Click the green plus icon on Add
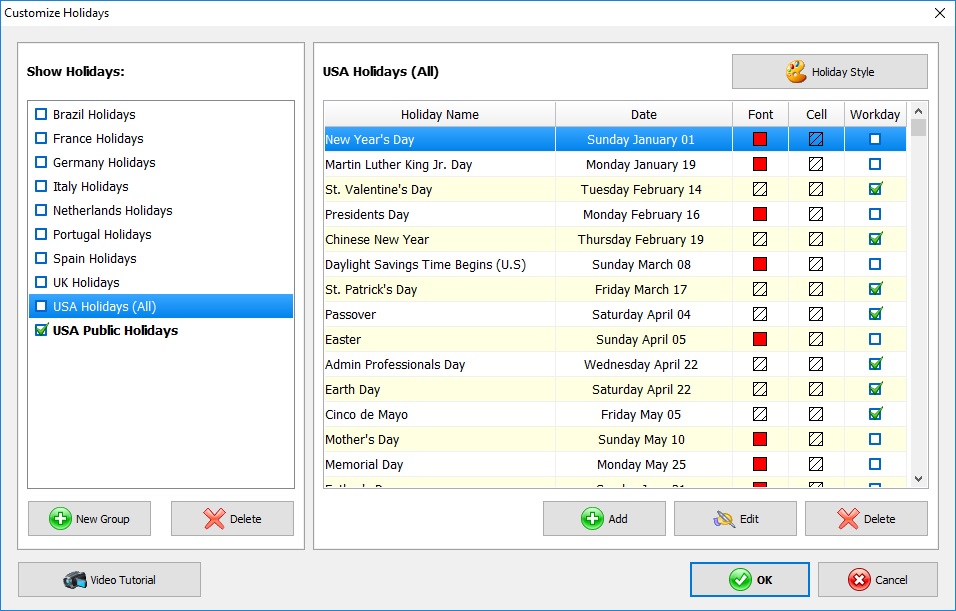Screen dimensions: 956x611 tap(592, 519)
